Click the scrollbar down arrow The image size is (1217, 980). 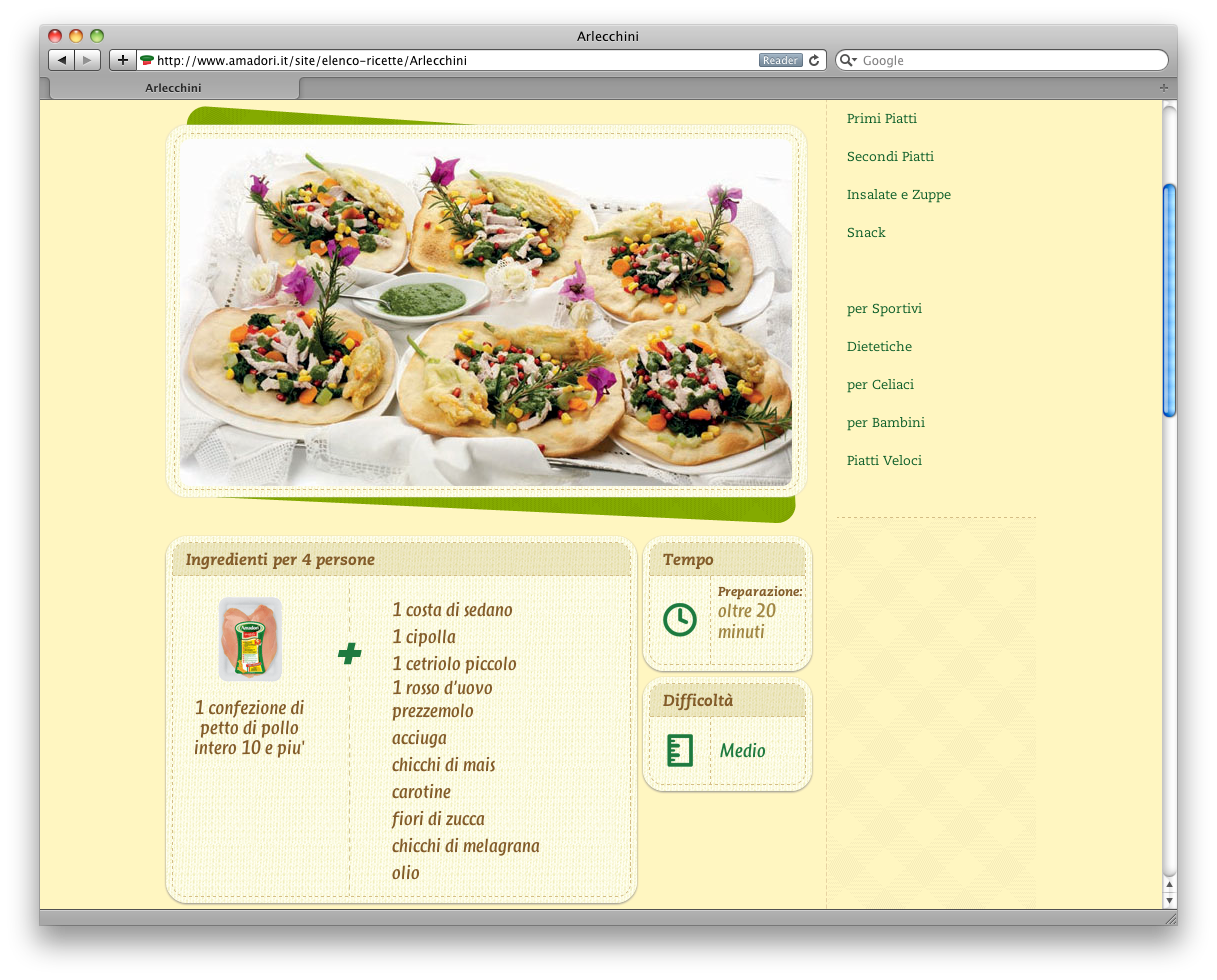[x=1169, y=899]
